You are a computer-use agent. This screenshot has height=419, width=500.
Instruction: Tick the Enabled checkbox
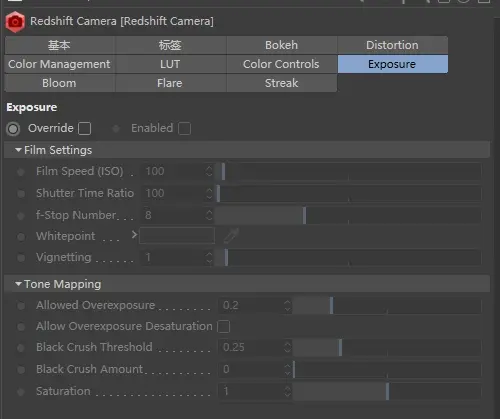pyautogui.click(x=185, y=128)
